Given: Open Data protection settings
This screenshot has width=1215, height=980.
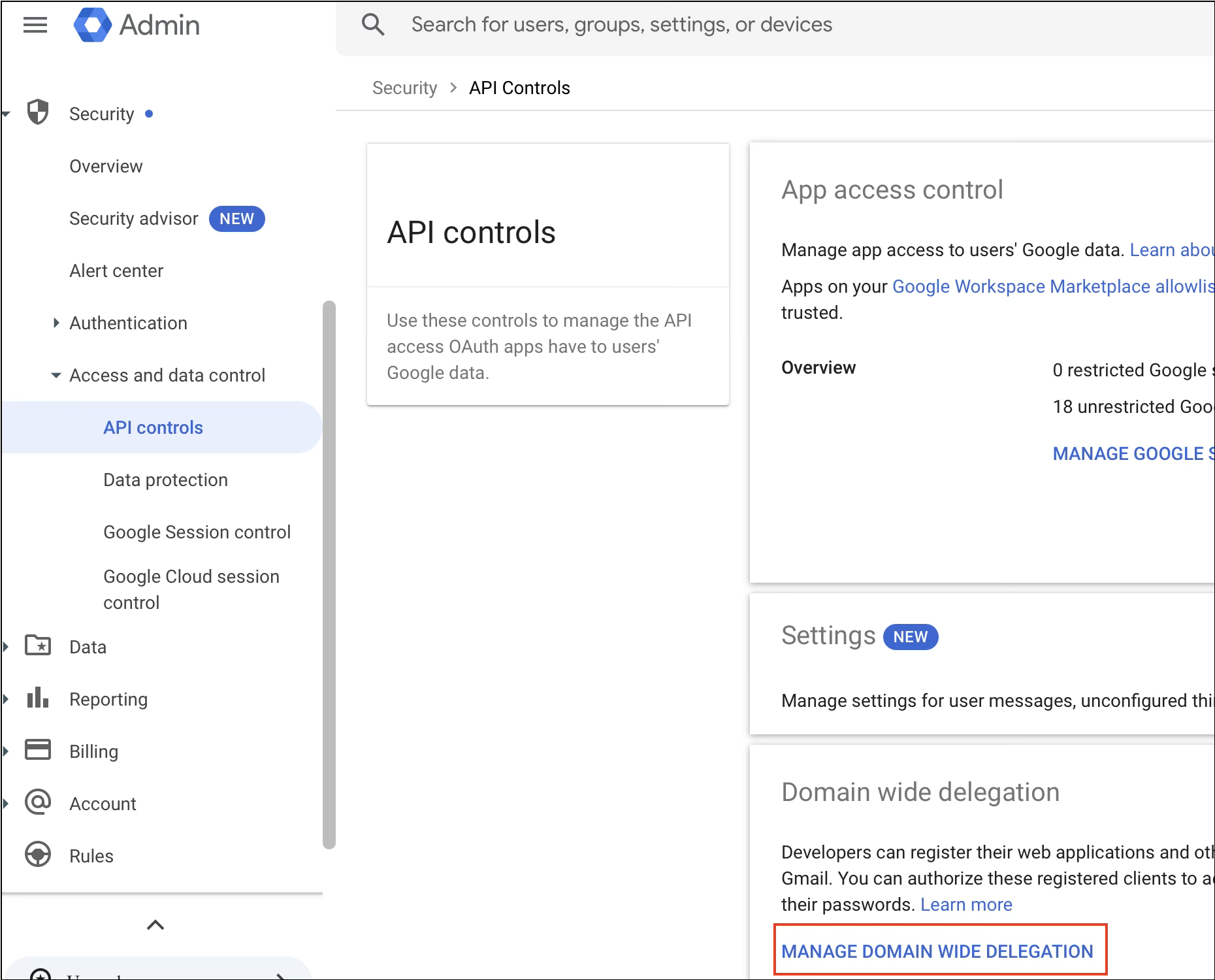Looking at the screenshot, I should pyautogui.click(x=165, y=480).
